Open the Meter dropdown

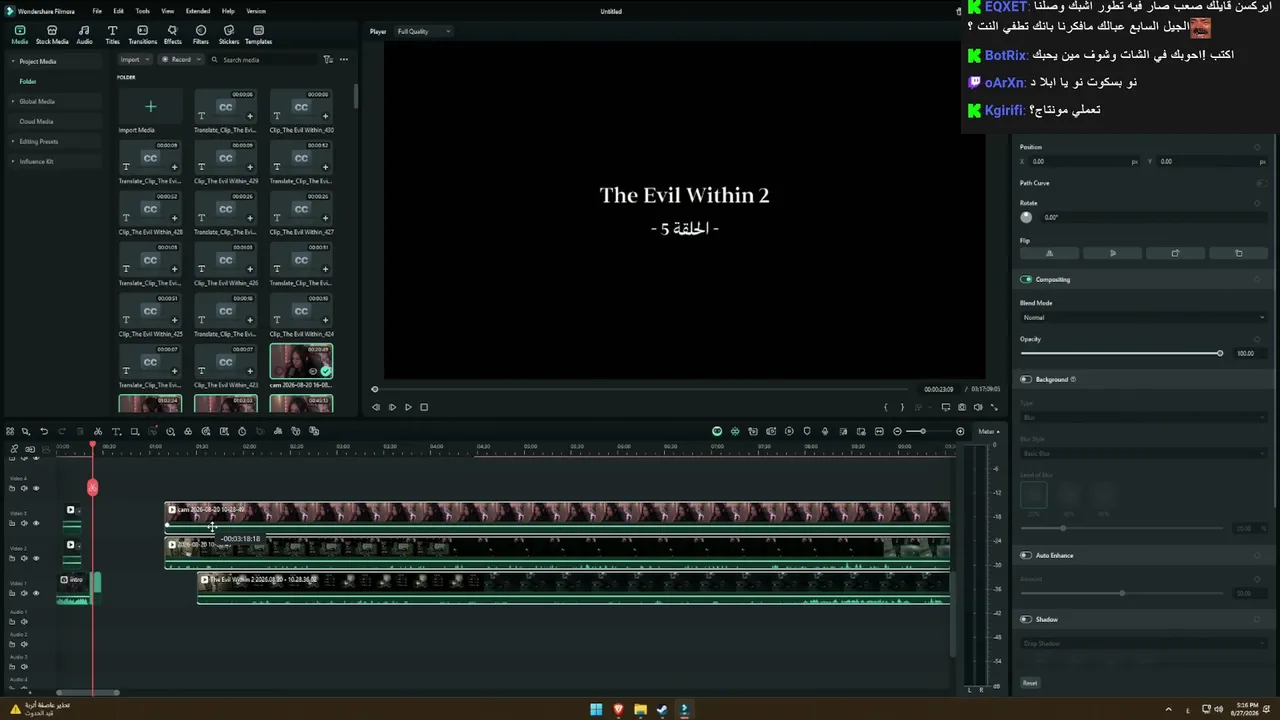tap(989, 431)
